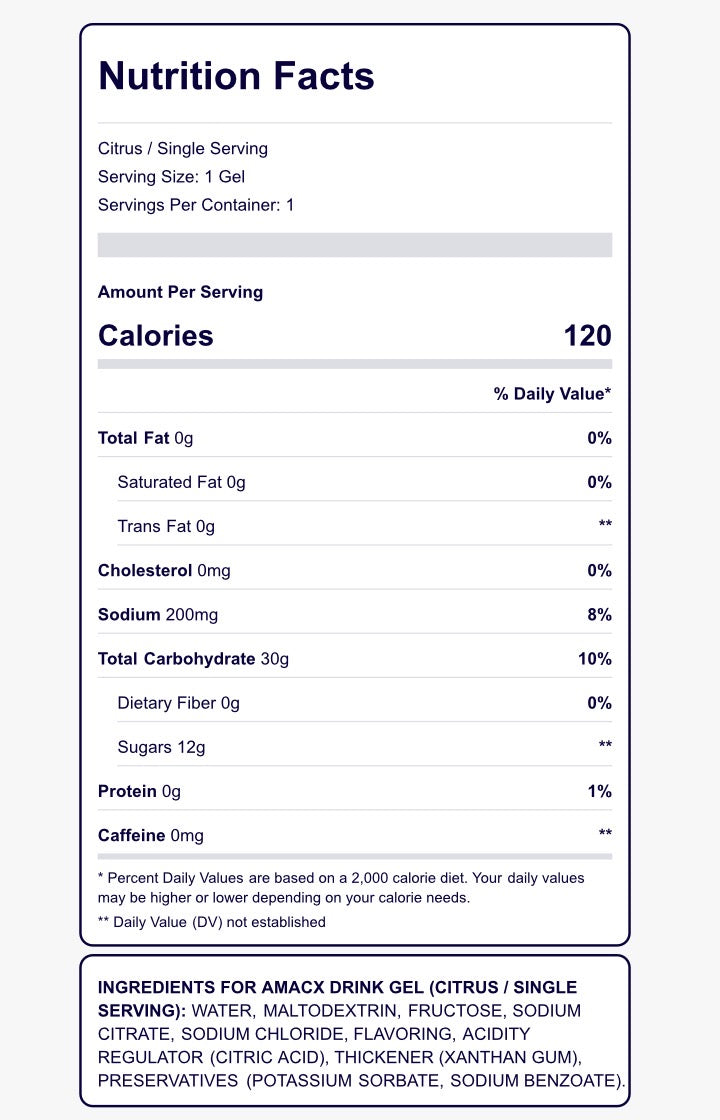Click the Servings Per Container text
This screenshot has height=1120, width=720.
pyautogui.click(x=196, y=205)
